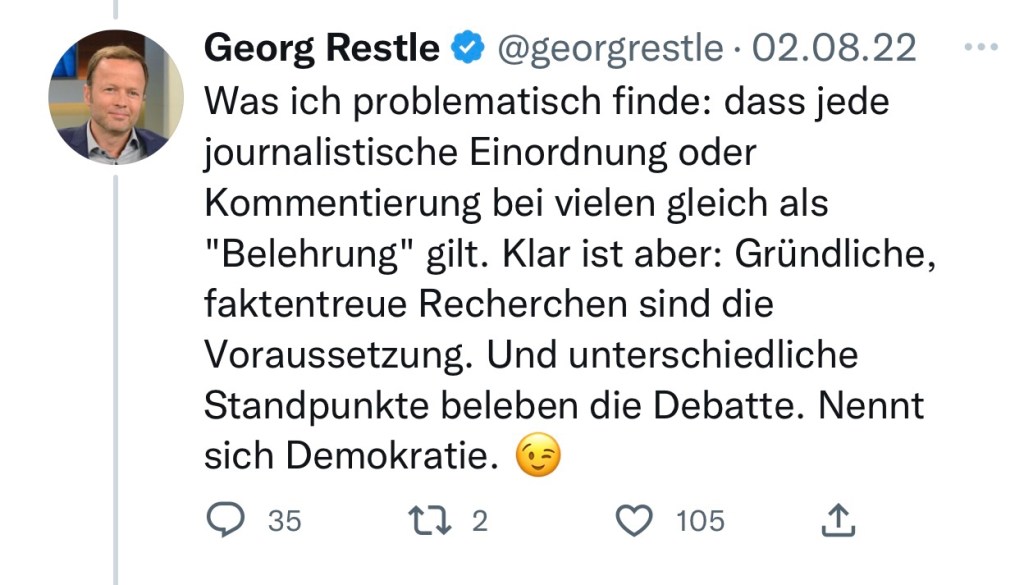Open the profile picture avatar
This screenshot has height=585, width=1024.
116,97
